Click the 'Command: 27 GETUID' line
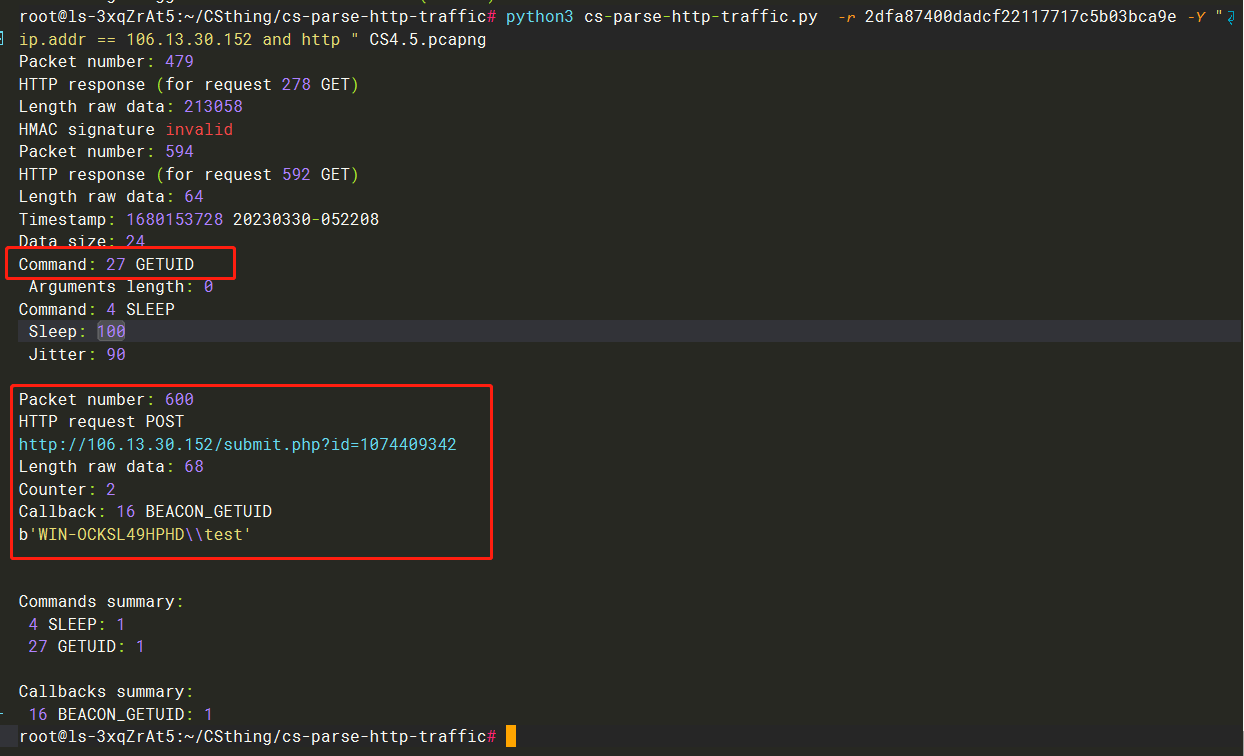The height and width of the screenshot is (756, 1244). (106, 264)
